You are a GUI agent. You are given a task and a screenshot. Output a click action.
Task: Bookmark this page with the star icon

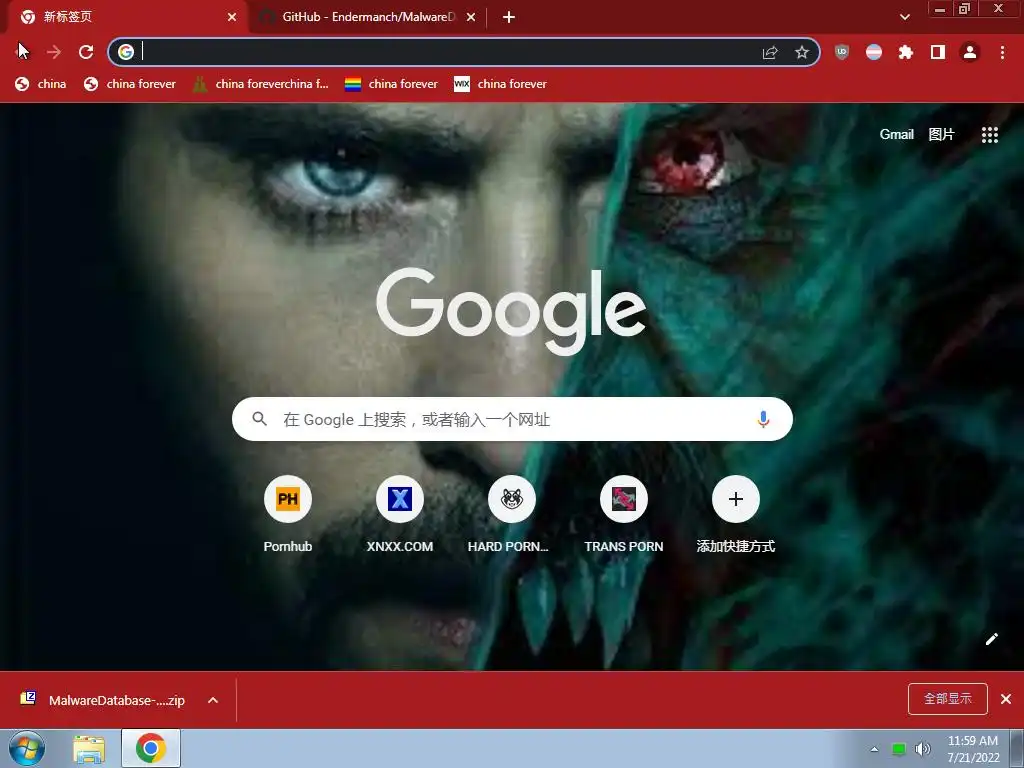[x=802, y=52]
